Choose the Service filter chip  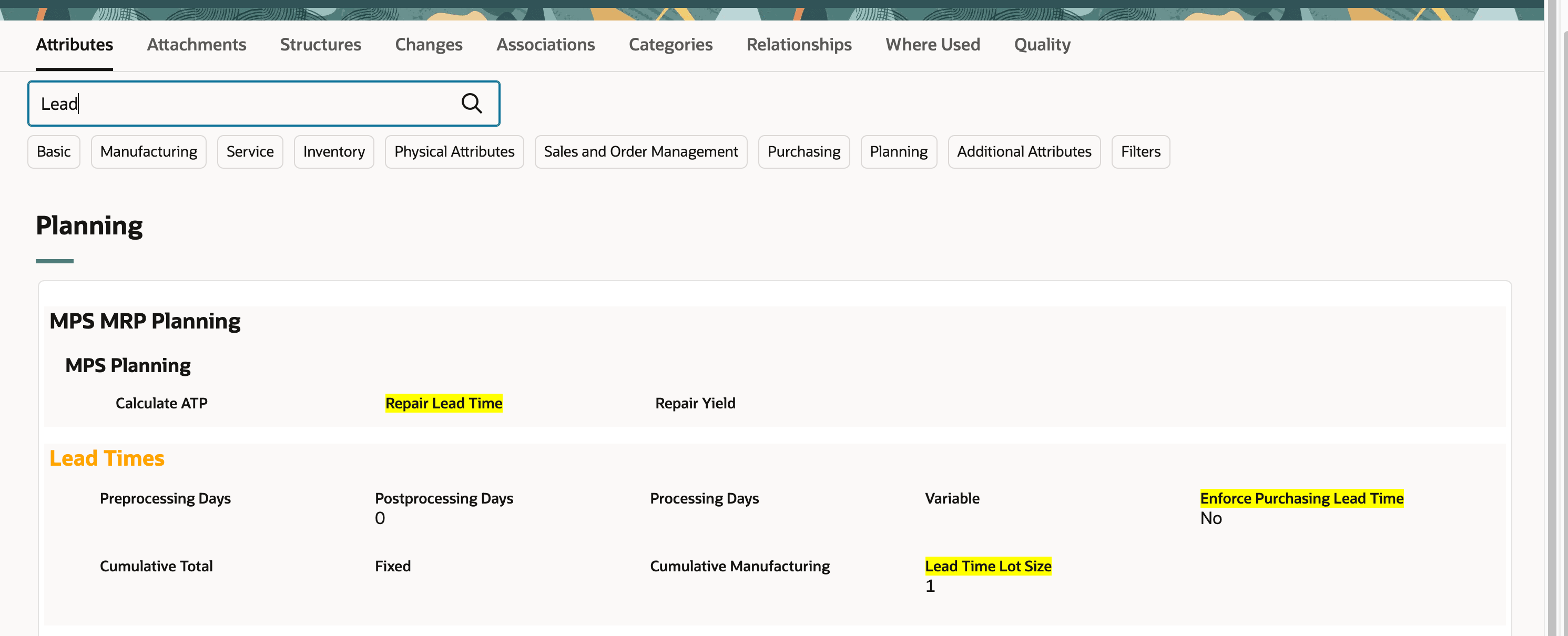point(250,151)
